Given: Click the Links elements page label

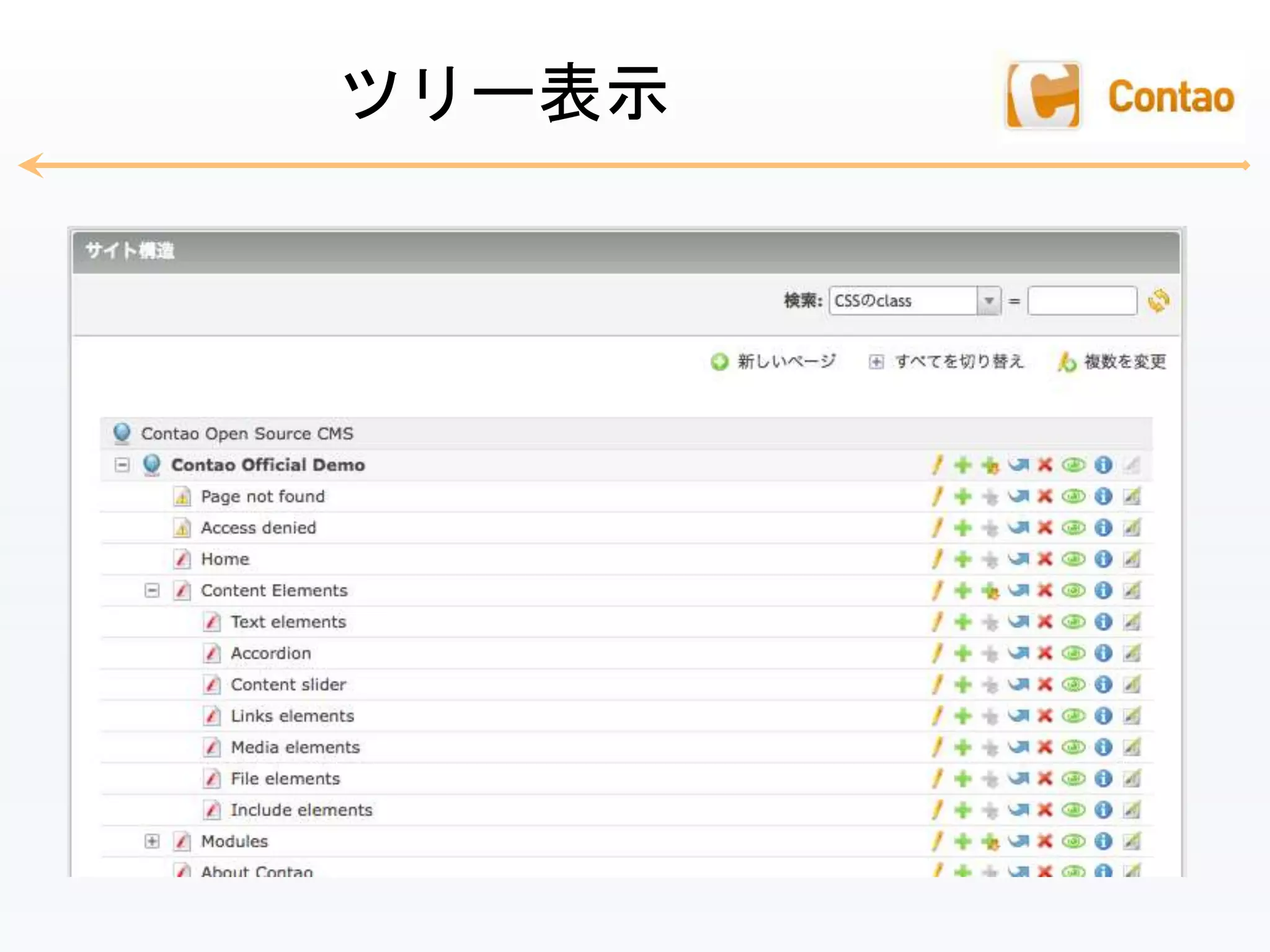Looking at the screenshot, I should click(x=292, y=716).
